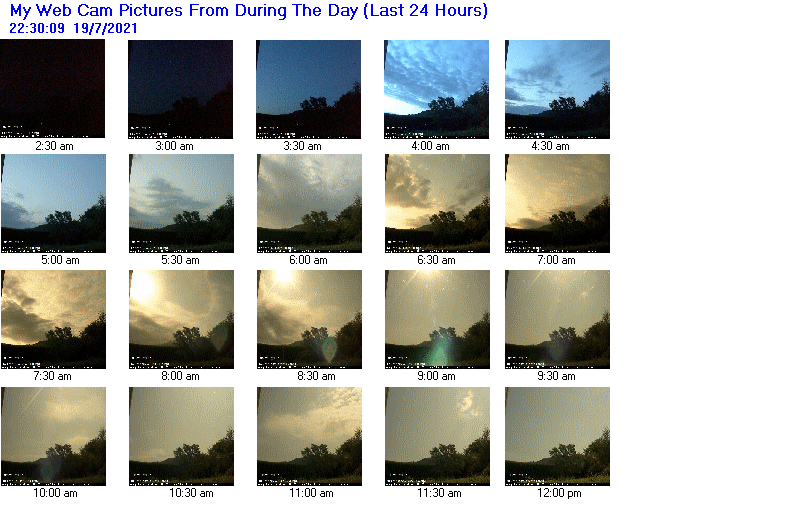Viewport: 799px width, 516px height.
Task: Select the 5:00 am thumbnail image
Action: coord(54,203)
